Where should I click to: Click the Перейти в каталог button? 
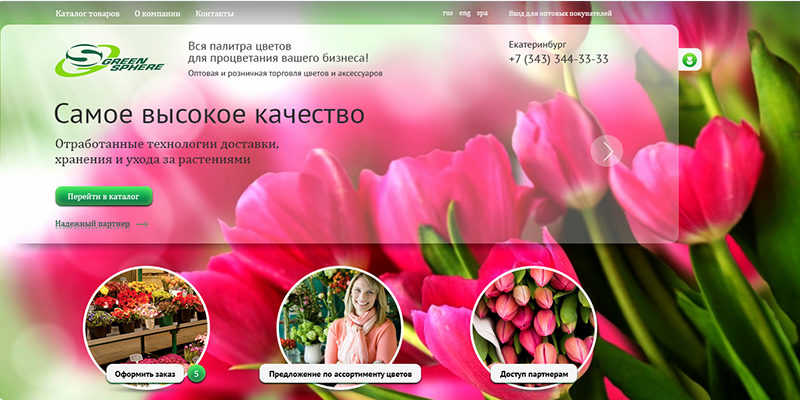(104, 196)
